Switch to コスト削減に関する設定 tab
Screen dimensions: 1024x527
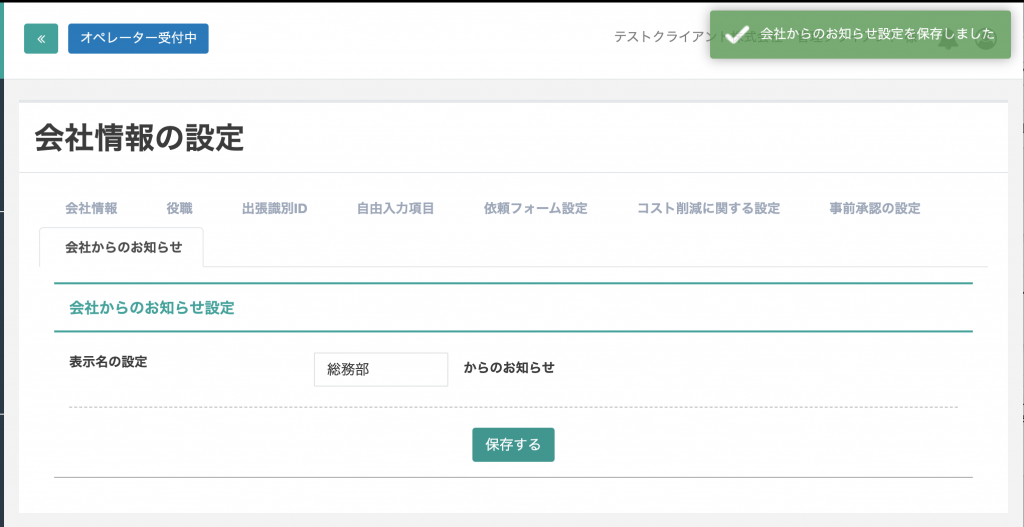708,209
